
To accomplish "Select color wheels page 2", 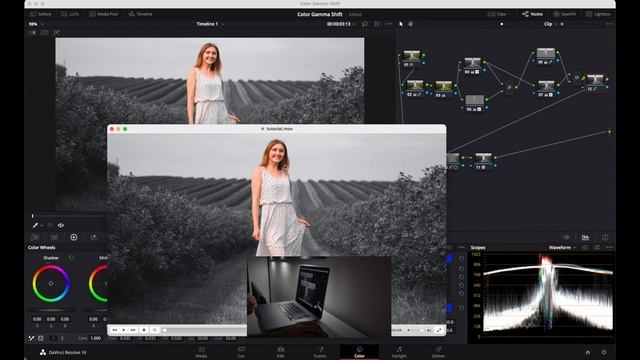I will 62,338.
